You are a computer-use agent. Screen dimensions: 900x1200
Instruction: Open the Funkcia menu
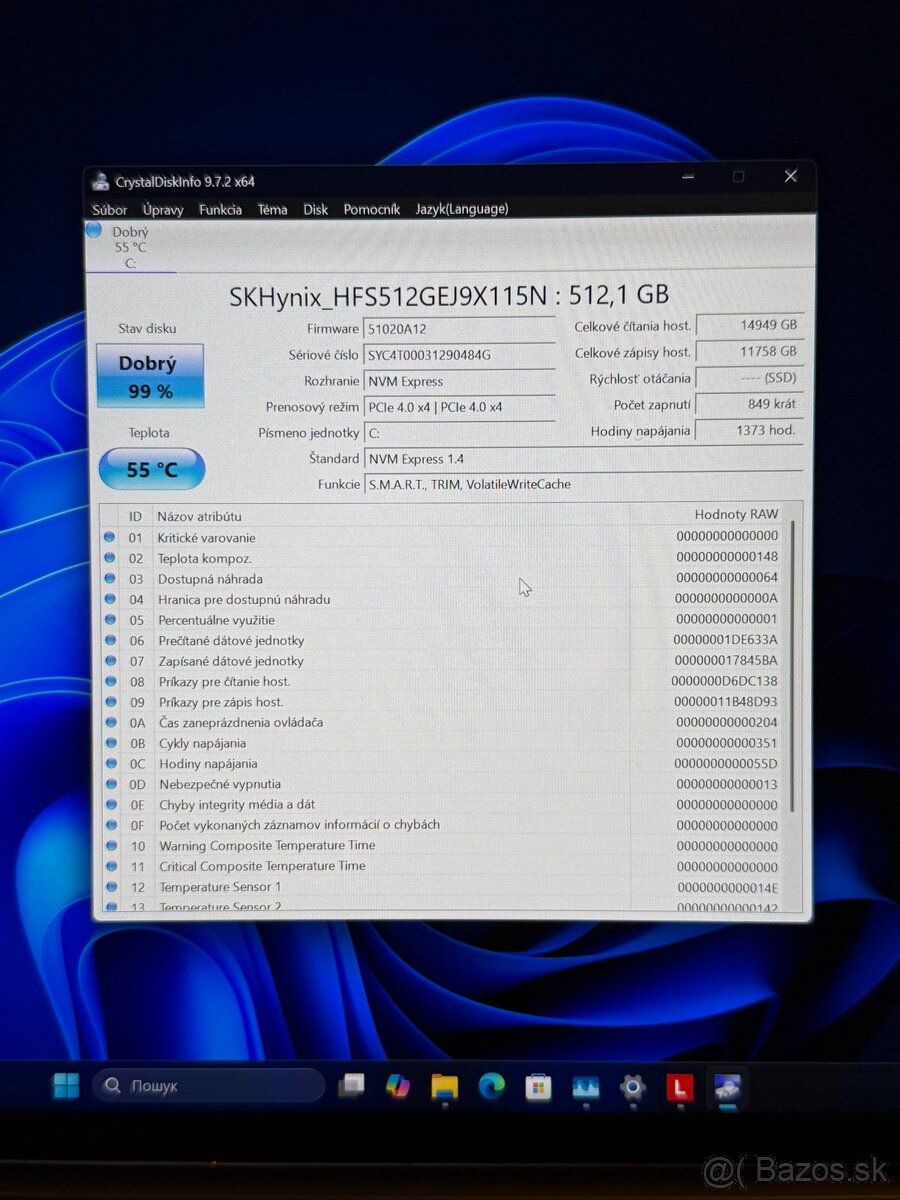click(220, 210)
